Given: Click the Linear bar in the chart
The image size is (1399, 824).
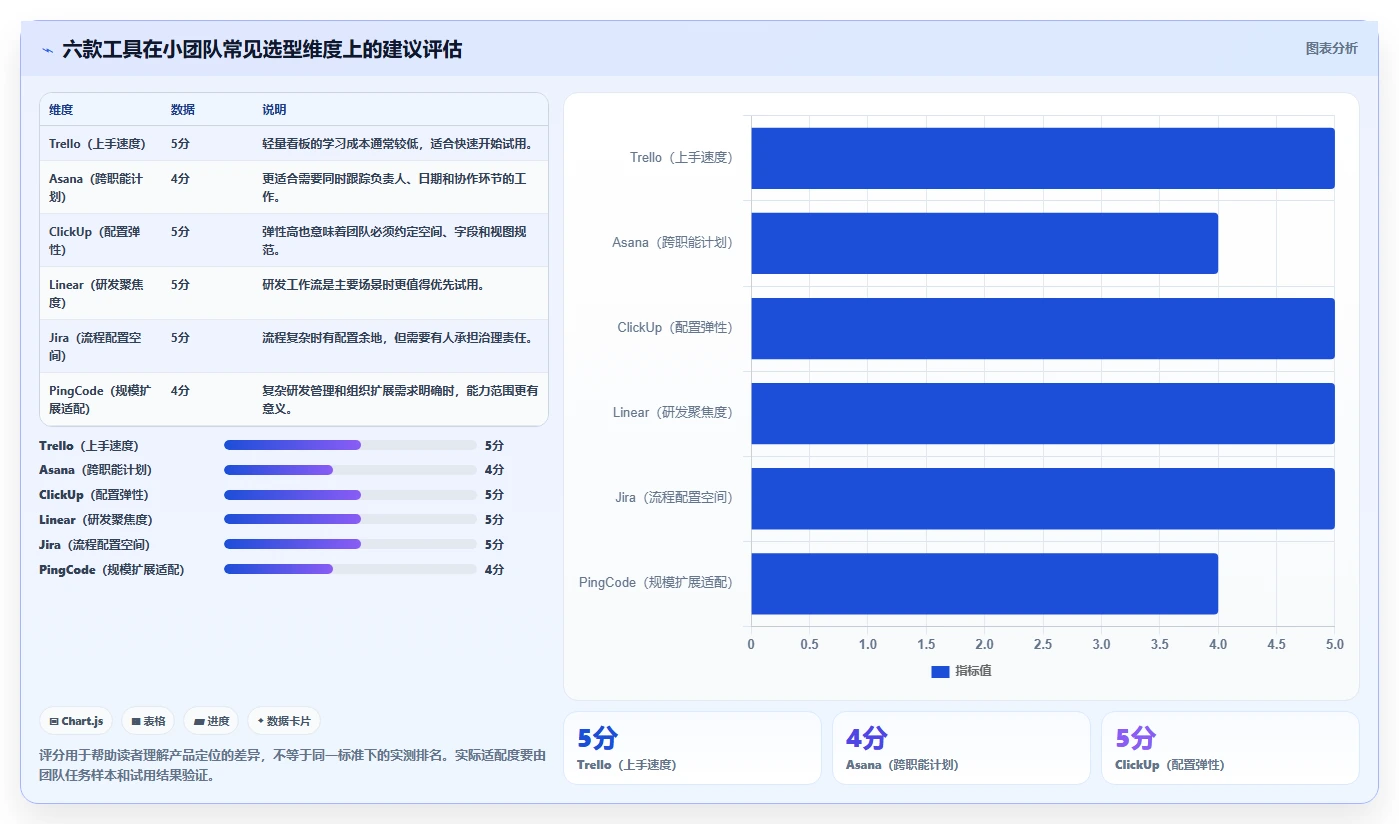Looking at the screenshot, I should [1043, 413].
